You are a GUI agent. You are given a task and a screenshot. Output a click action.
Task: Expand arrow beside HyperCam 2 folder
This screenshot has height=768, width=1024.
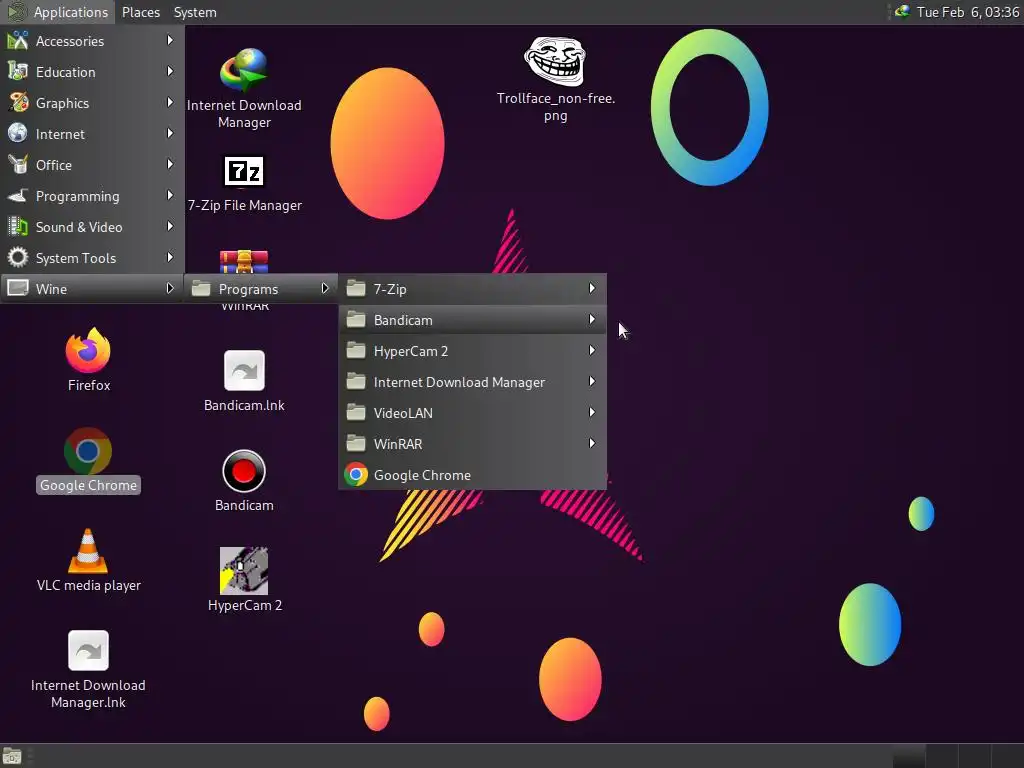(x=592, y=350)
